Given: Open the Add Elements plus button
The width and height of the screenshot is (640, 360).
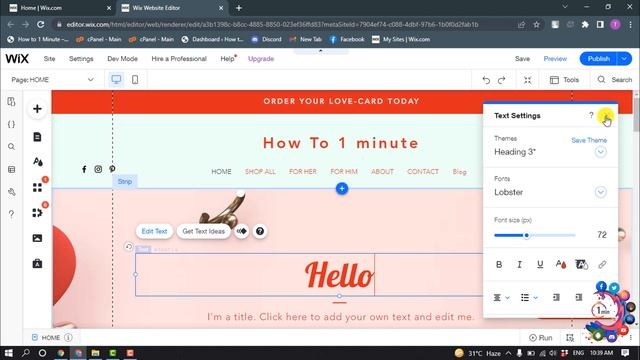Looking at the screenshot, I should coord(37,109).
